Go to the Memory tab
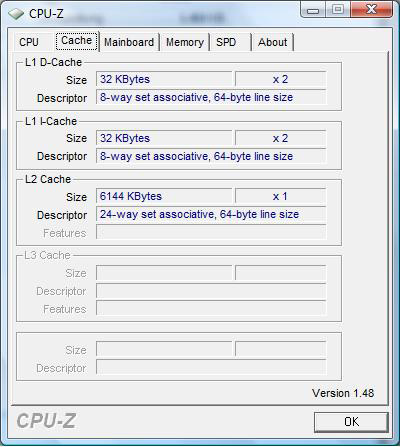Screen dimensions: 400x447 185,42
